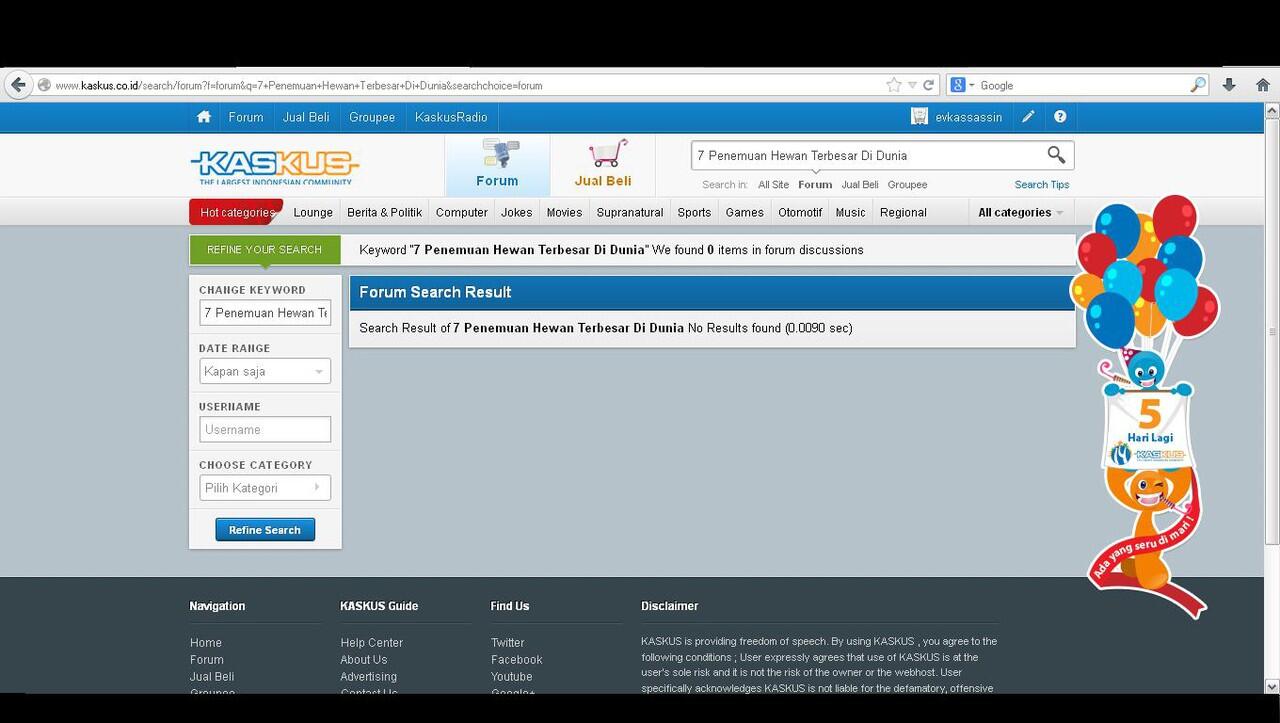Open footer Facebook link
The height and width of the screenshot is (723, 1280).
(517, 660)
